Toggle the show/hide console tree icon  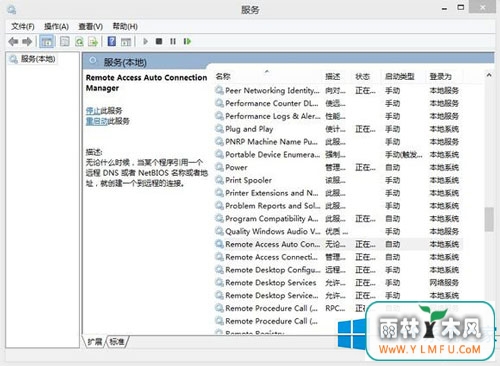point(47,42)
